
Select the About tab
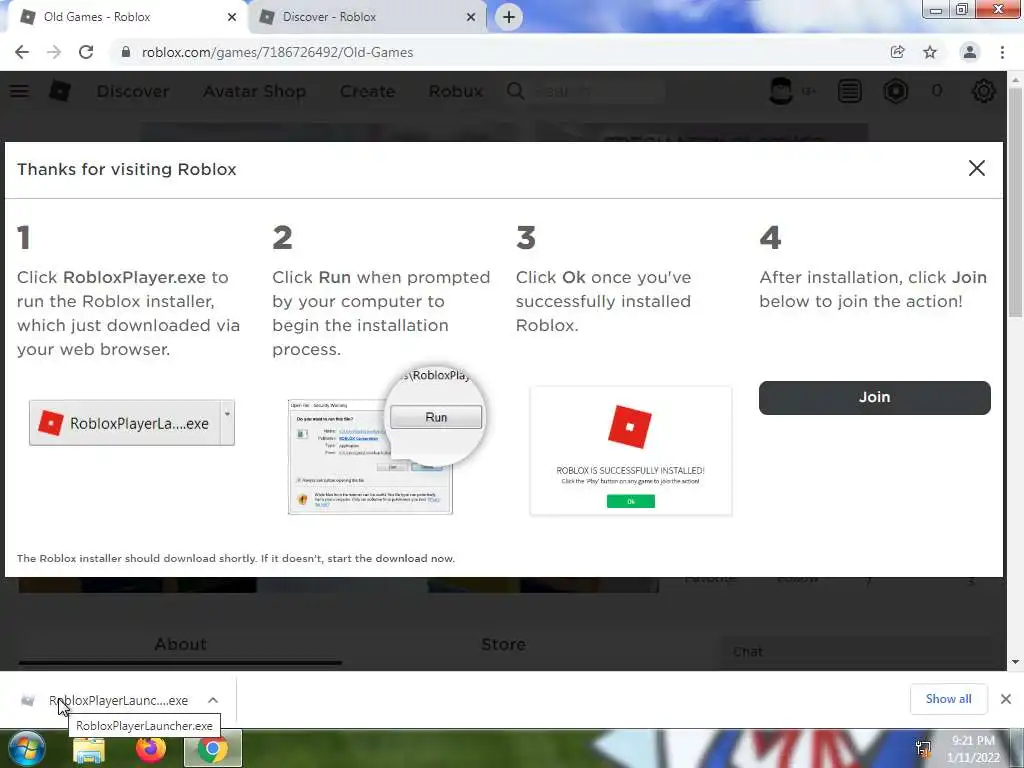(x=180, y=645)
